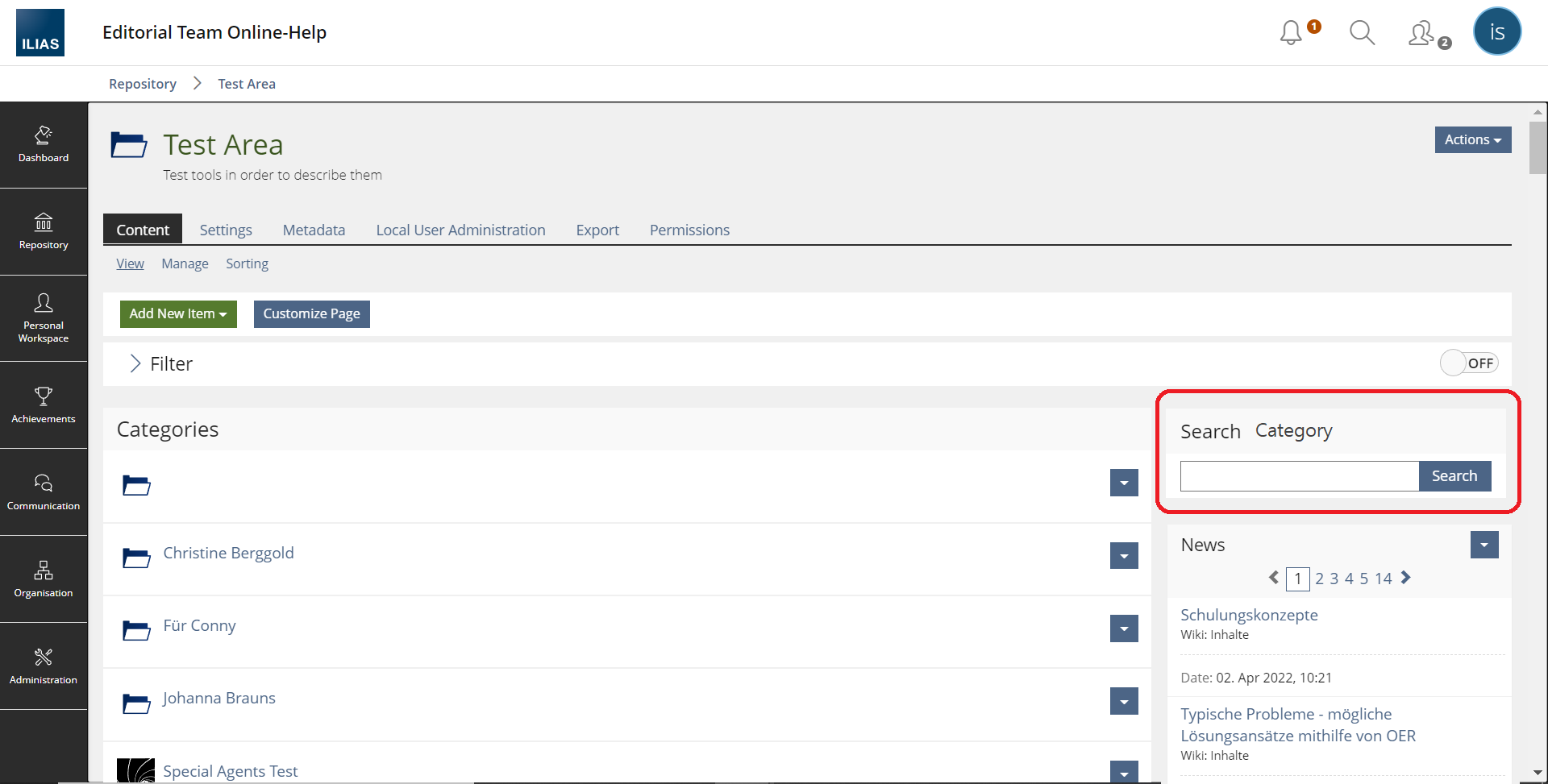This screenshot has height=784, width=1548.
Task: Click the ILIAS logo
Action: point(40,33)
